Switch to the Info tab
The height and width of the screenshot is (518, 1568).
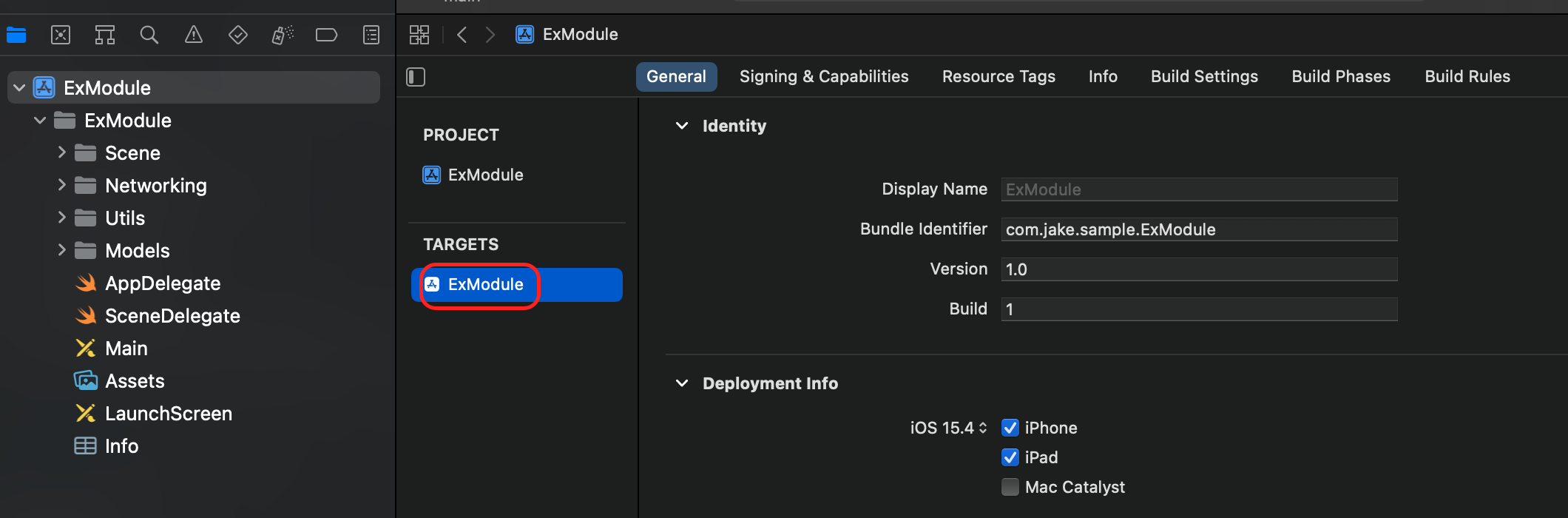1103,77
